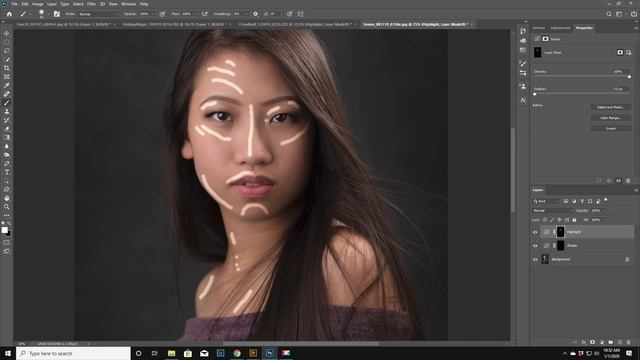Select the Eyedropper tool

tap(7, 85)
